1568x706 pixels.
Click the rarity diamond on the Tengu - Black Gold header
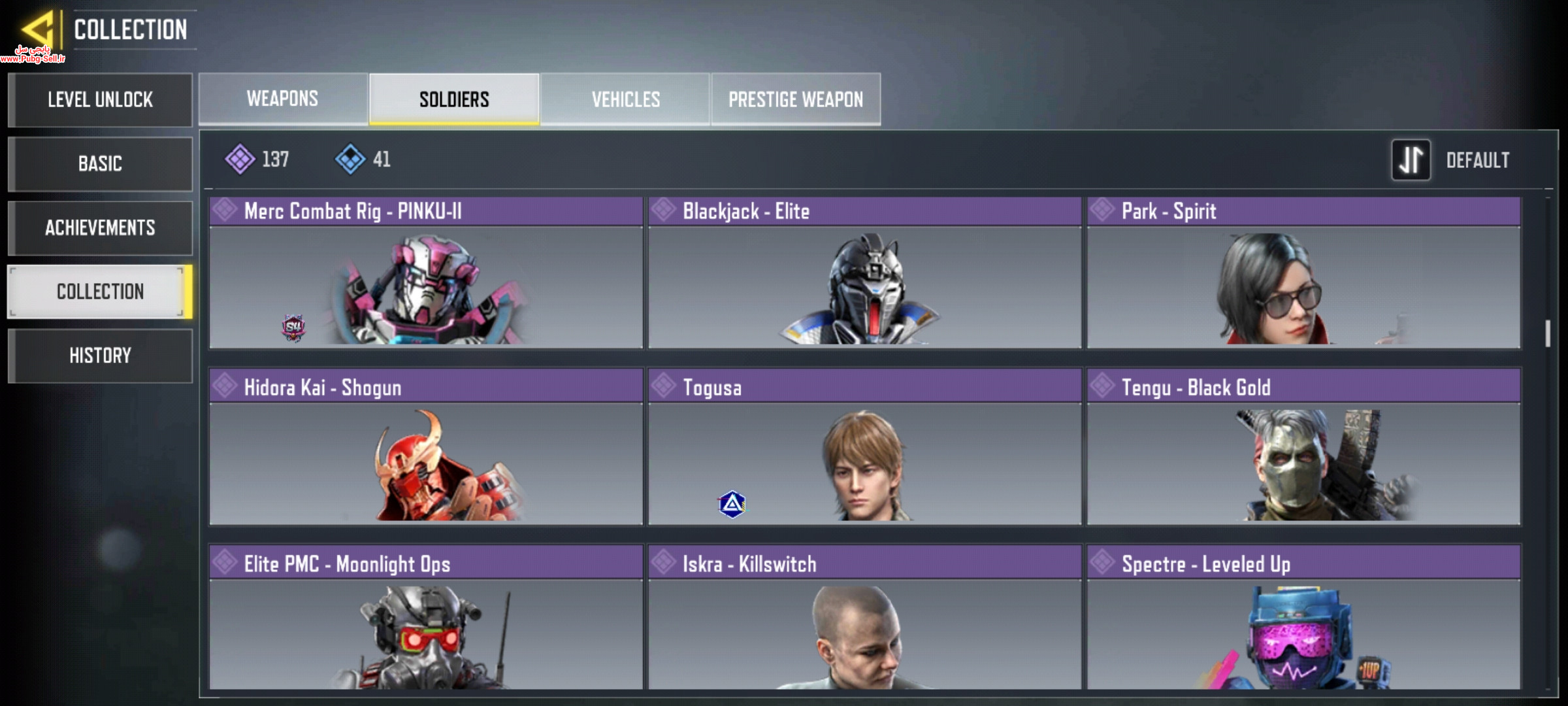1103,386
